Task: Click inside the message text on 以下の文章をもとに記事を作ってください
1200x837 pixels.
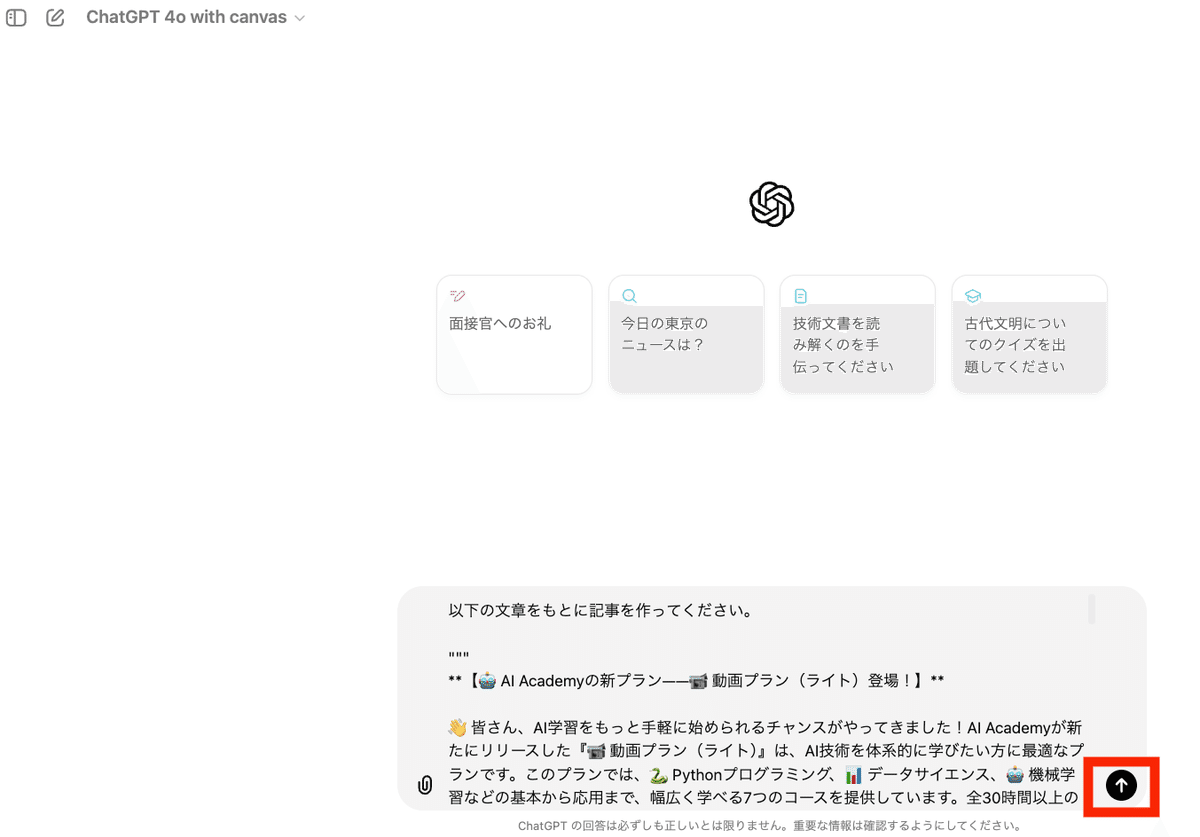Action: 600,609
